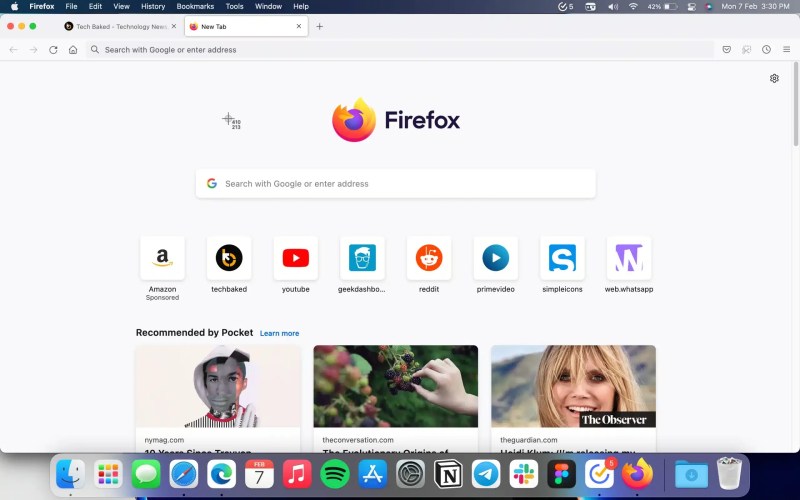Open Slack from the dock
800x500 pixels.
click(523, 474)
